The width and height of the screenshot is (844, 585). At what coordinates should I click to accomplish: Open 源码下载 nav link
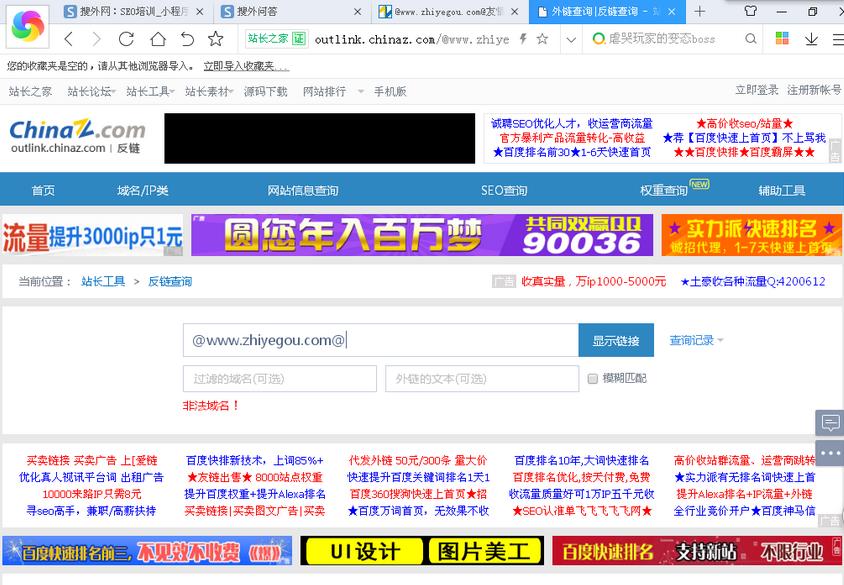(x=265, y=91)
